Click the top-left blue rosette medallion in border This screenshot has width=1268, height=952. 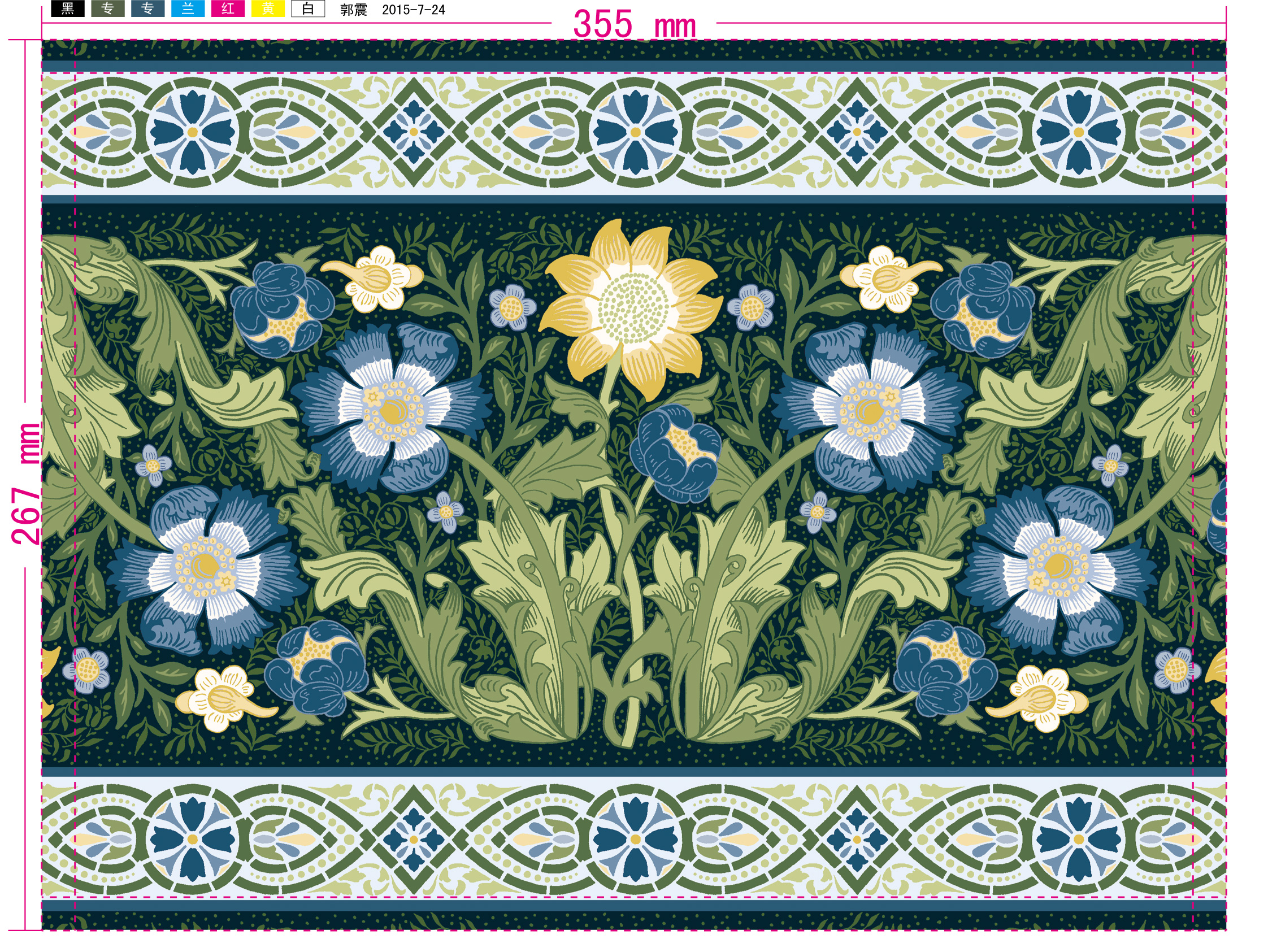pyautogui.click(x=192, y=132)
